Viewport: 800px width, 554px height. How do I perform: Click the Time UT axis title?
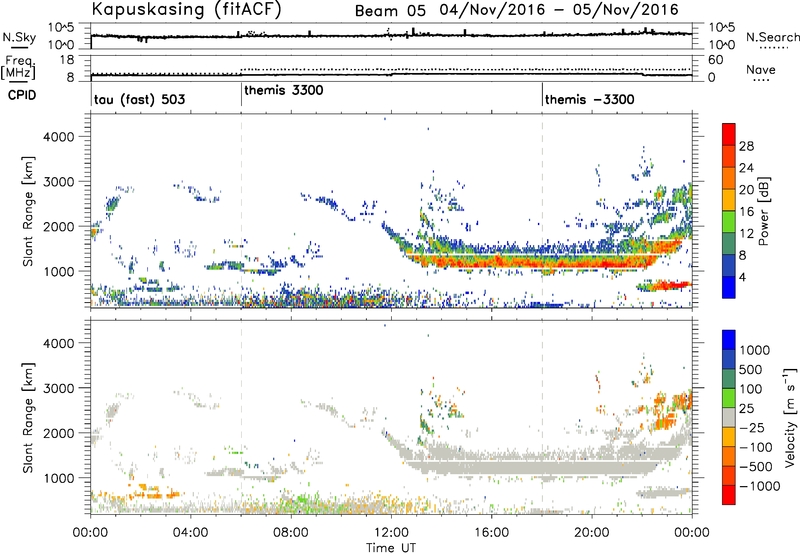(x=391, y=548)
